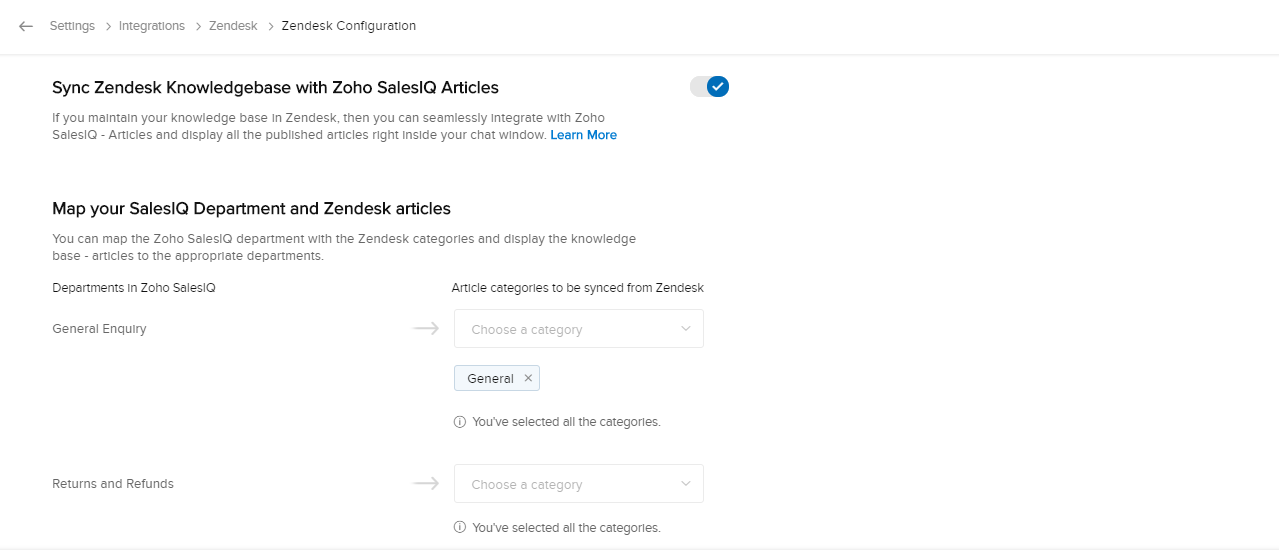Select the Zendesk Configuration breadcrumb
The height and width of the screenshot is (550, 1279).
coord(349,26)
